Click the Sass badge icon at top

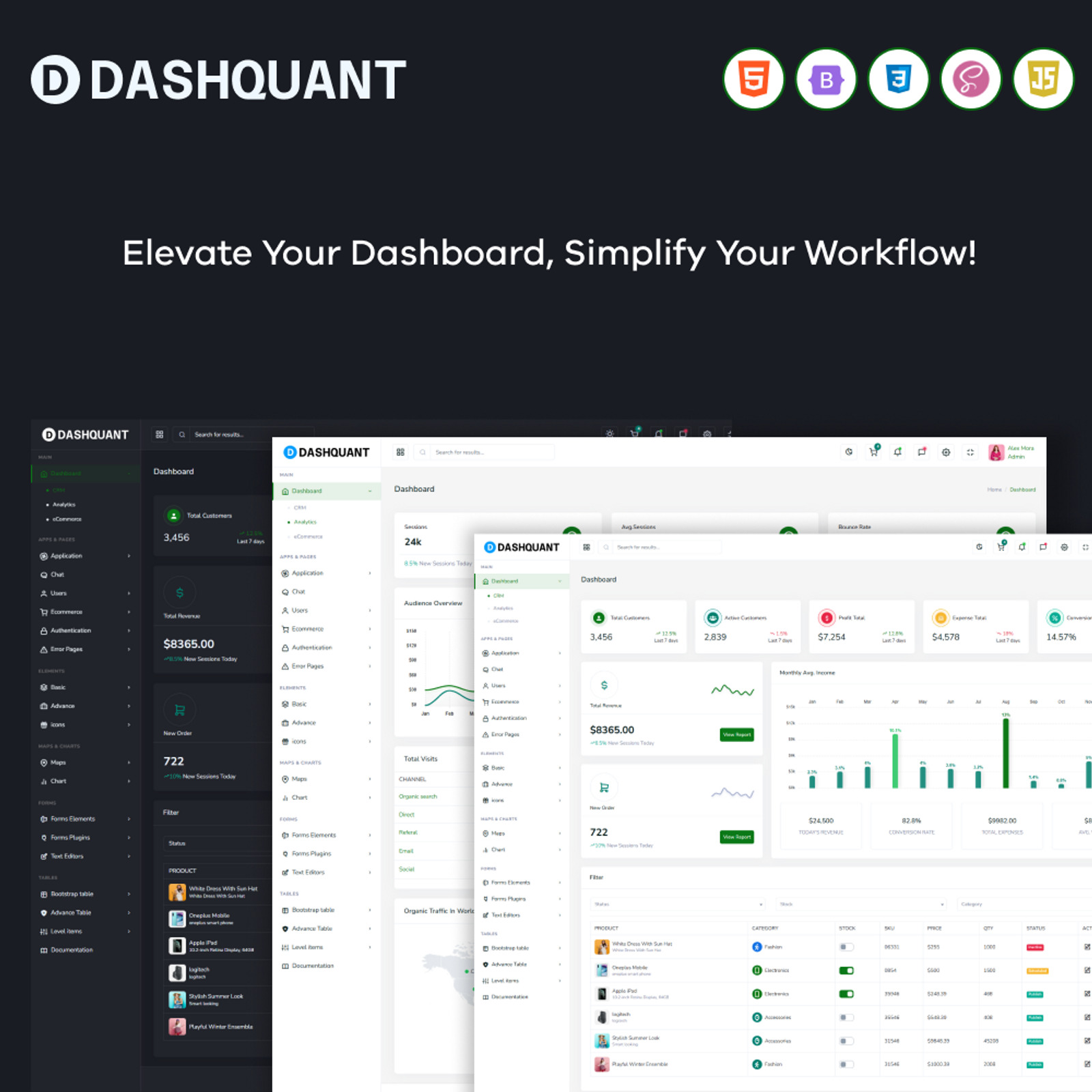(971, 79)
